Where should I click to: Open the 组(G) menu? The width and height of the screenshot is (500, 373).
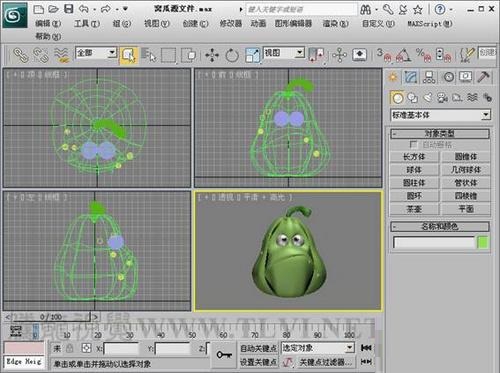[122, 24]
